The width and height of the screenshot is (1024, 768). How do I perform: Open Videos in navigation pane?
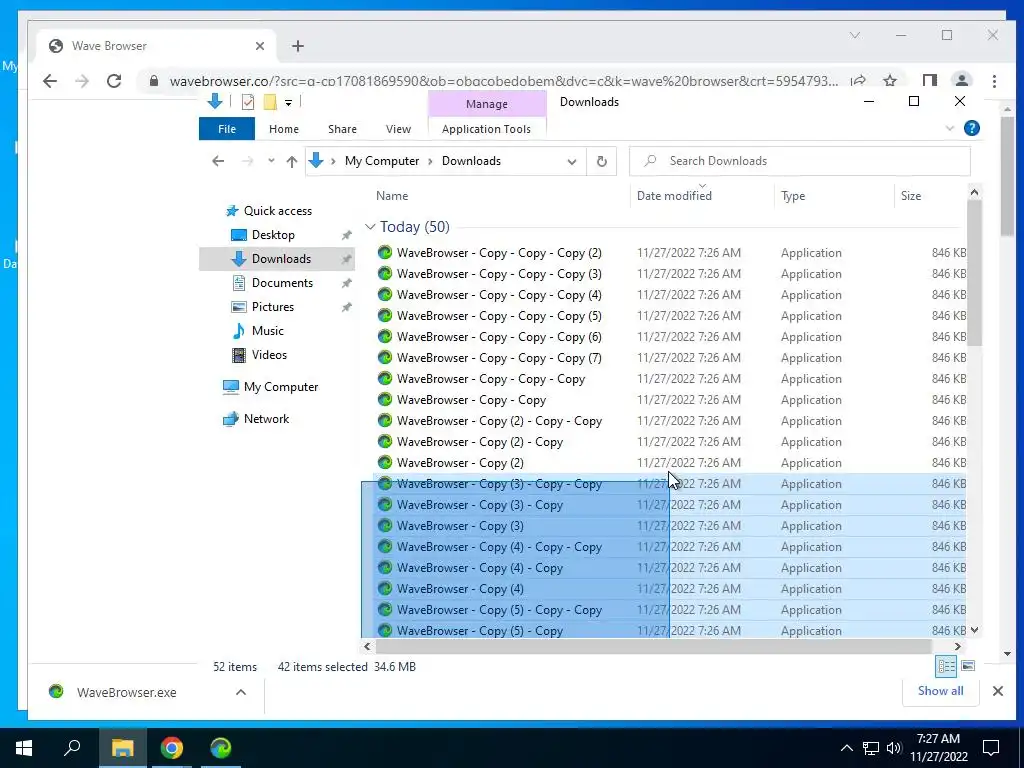(269, 355)
